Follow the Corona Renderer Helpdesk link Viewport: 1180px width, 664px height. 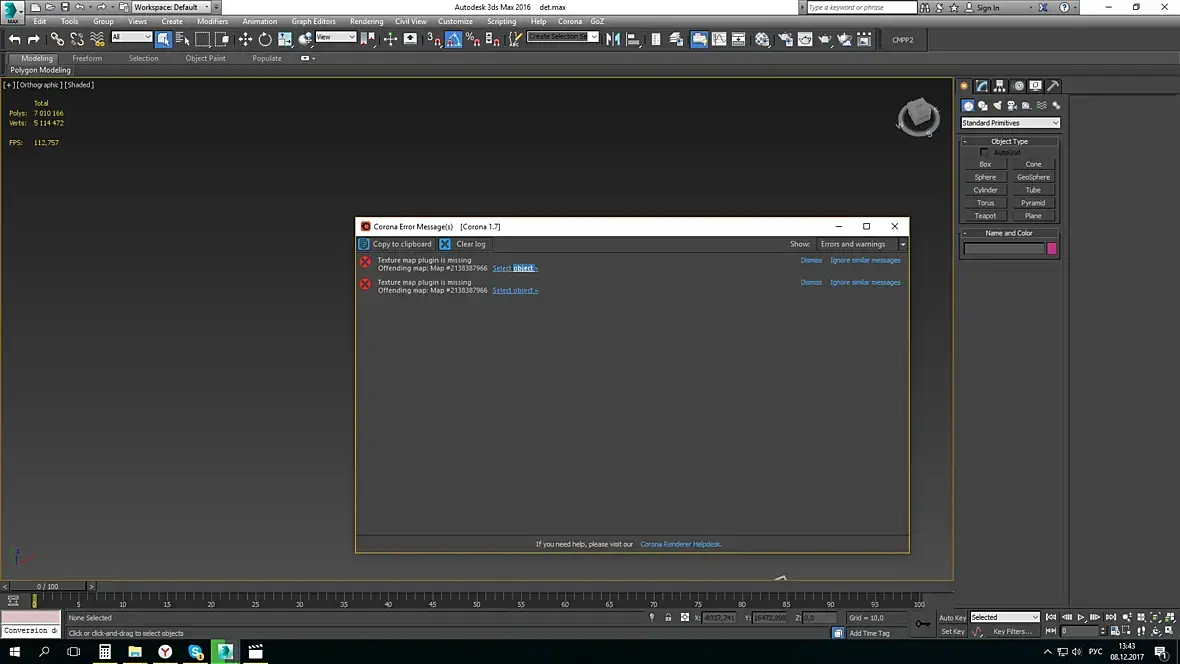tap(680, 544)
